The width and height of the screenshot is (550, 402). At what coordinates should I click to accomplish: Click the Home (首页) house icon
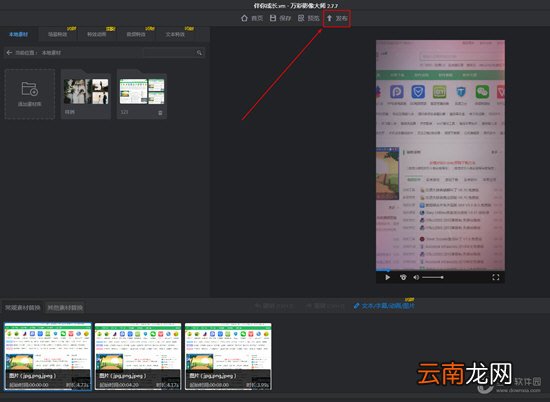pyautogui.click(x=244, y=18)
